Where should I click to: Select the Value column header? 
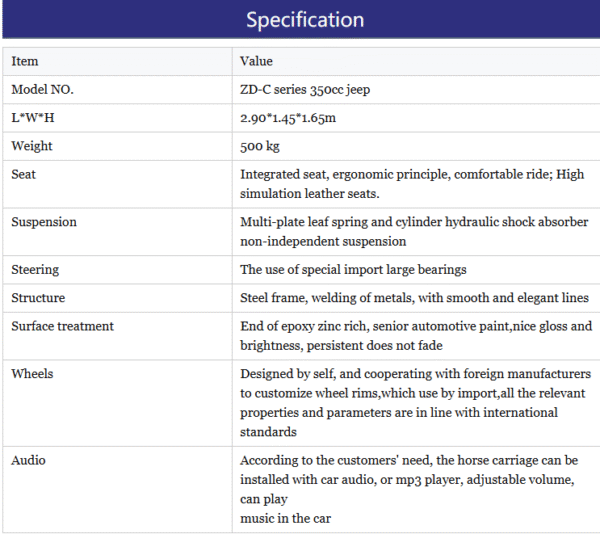point(256,61)
